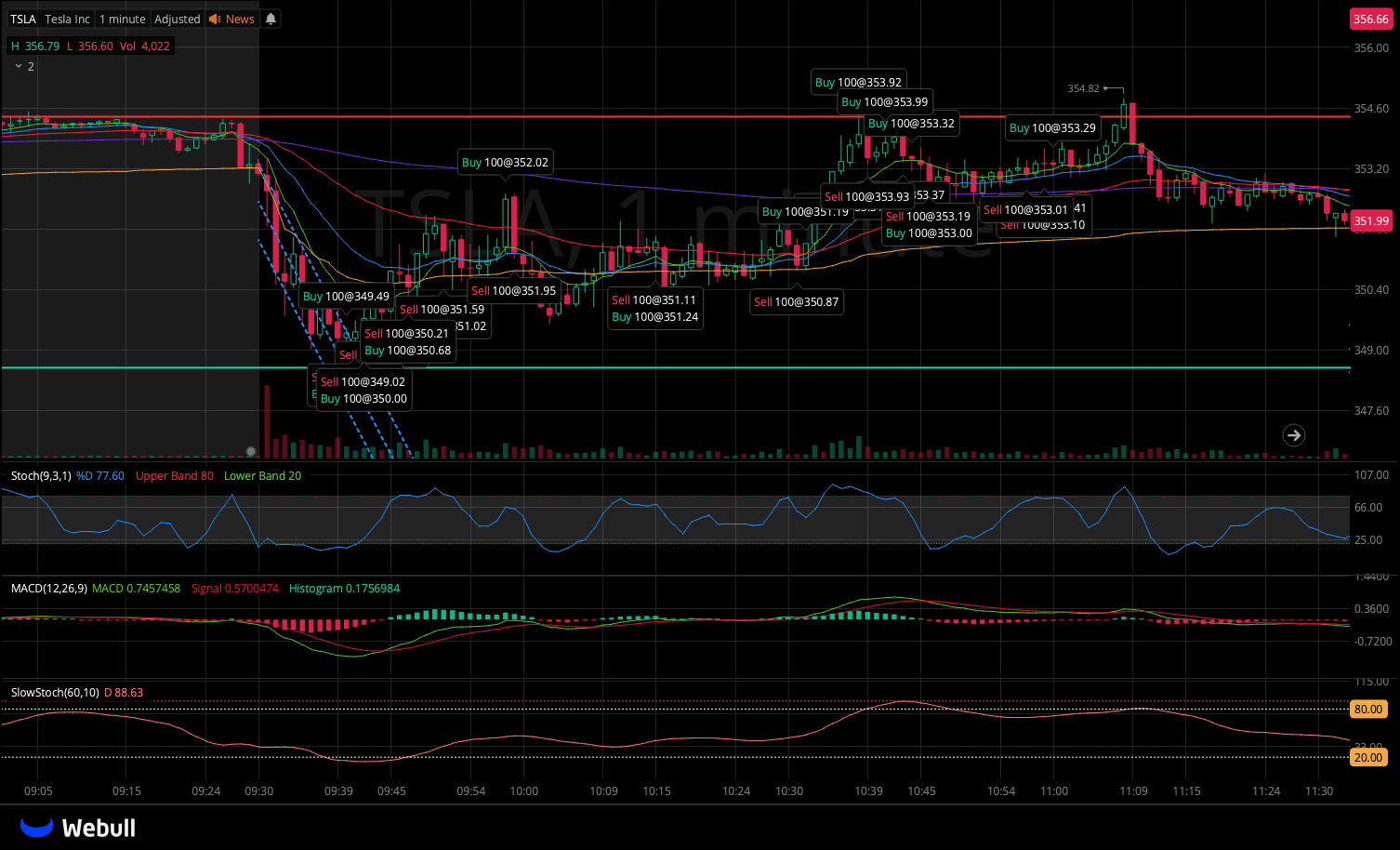Click the Sell 100@353.01 order marker
This screenshot has width=1400, height=850.
(1026, 209)
